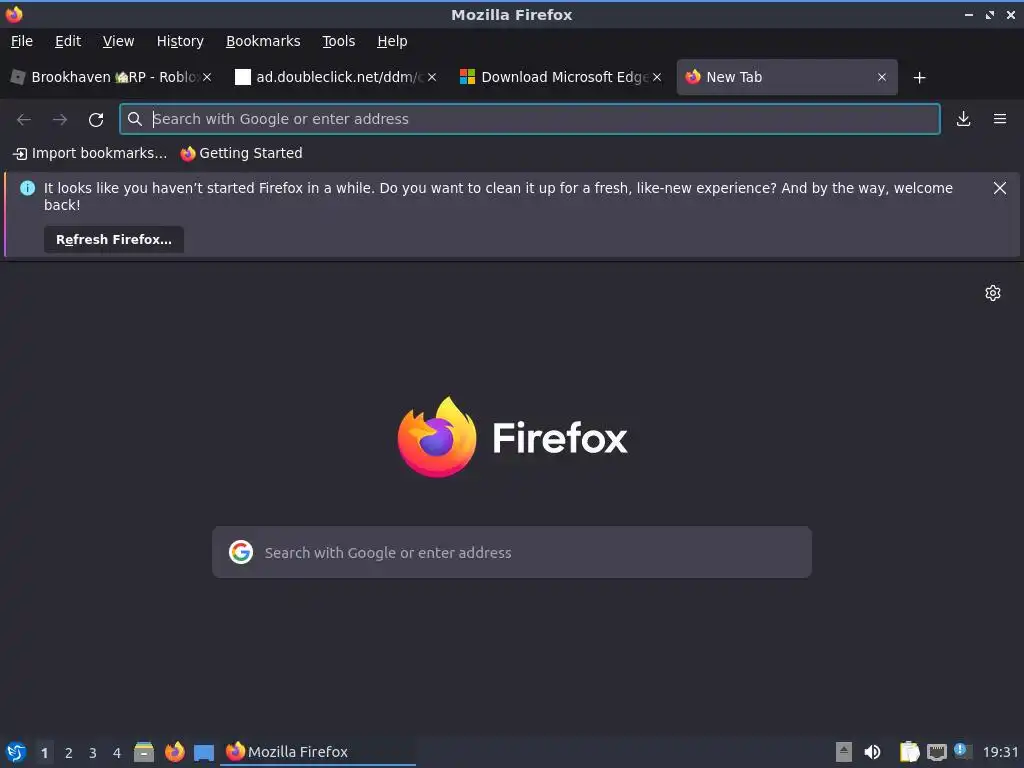Screen dimensions: 1024x768
Task: Open the Downloads panel icon
Action: [x=963, y=119]
